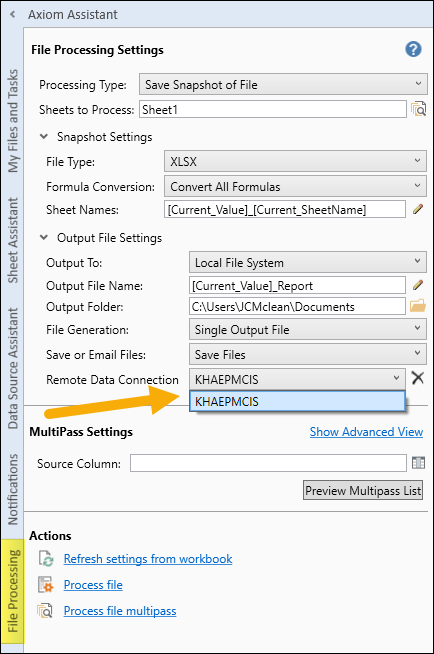Open the blue help question mark icon
The image size is (434, 654).
point(413,50)
